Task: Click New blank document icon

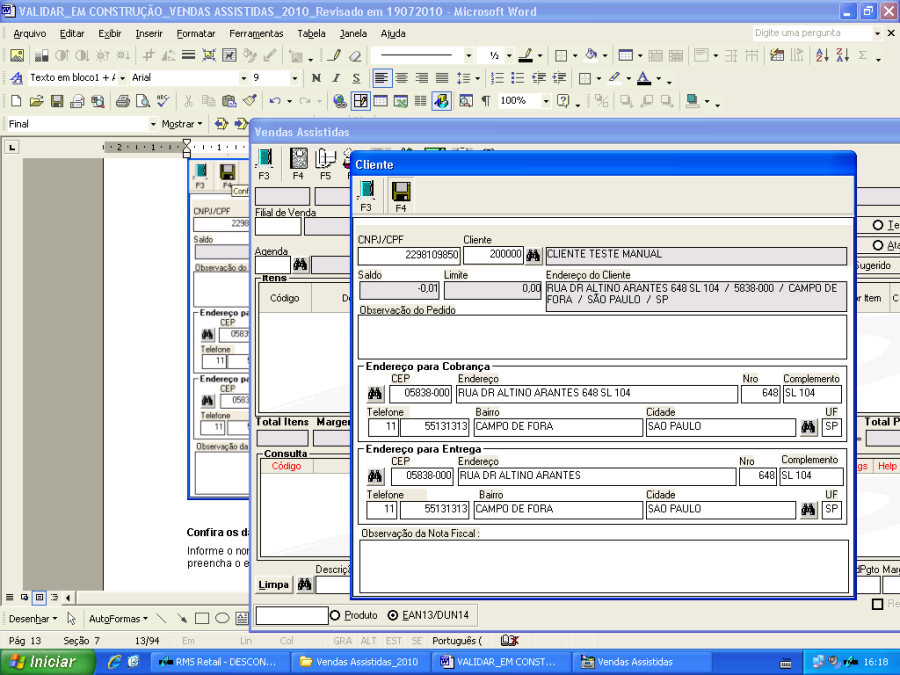Action: point(16,102)
